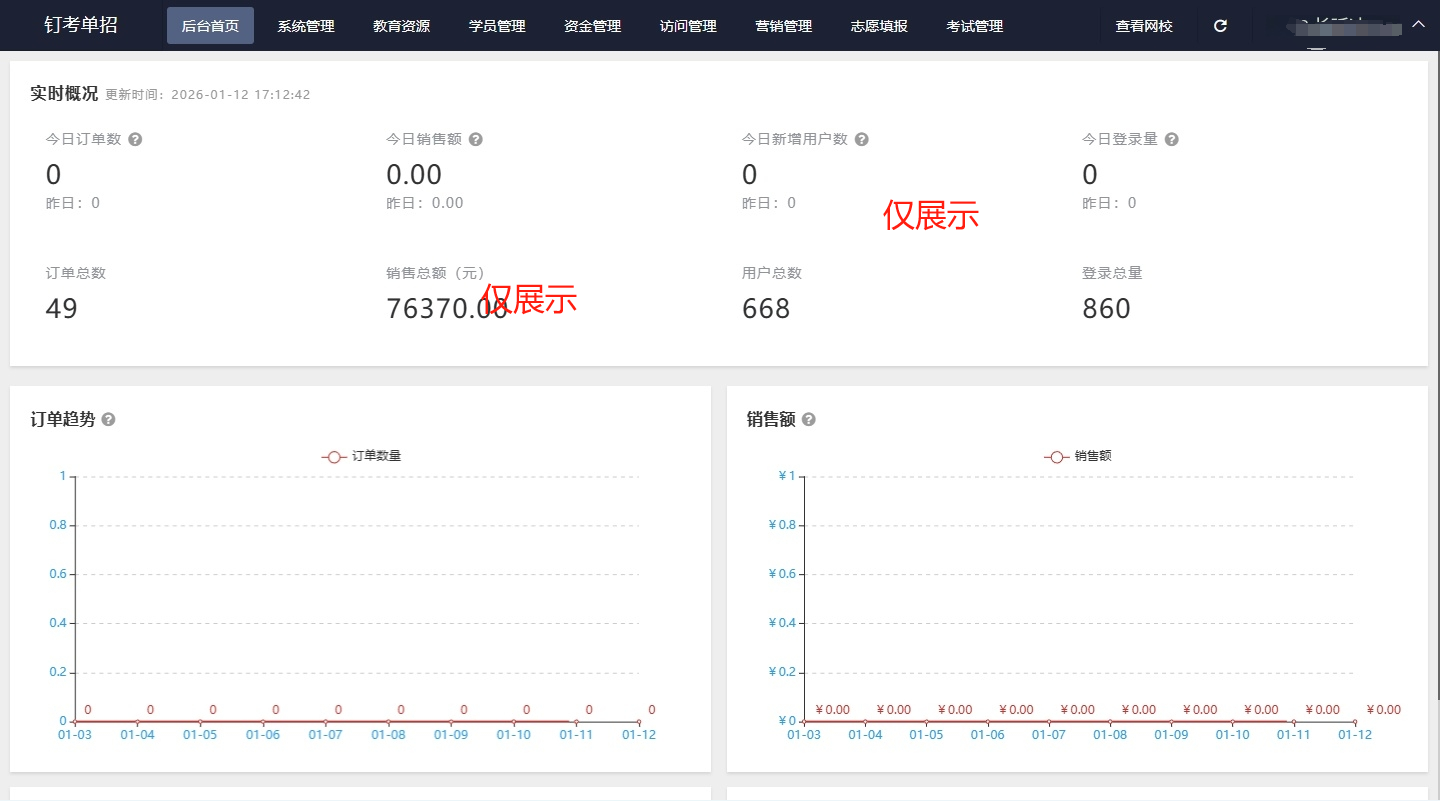Open the 学员管理 menu

[x=497, y=26]
